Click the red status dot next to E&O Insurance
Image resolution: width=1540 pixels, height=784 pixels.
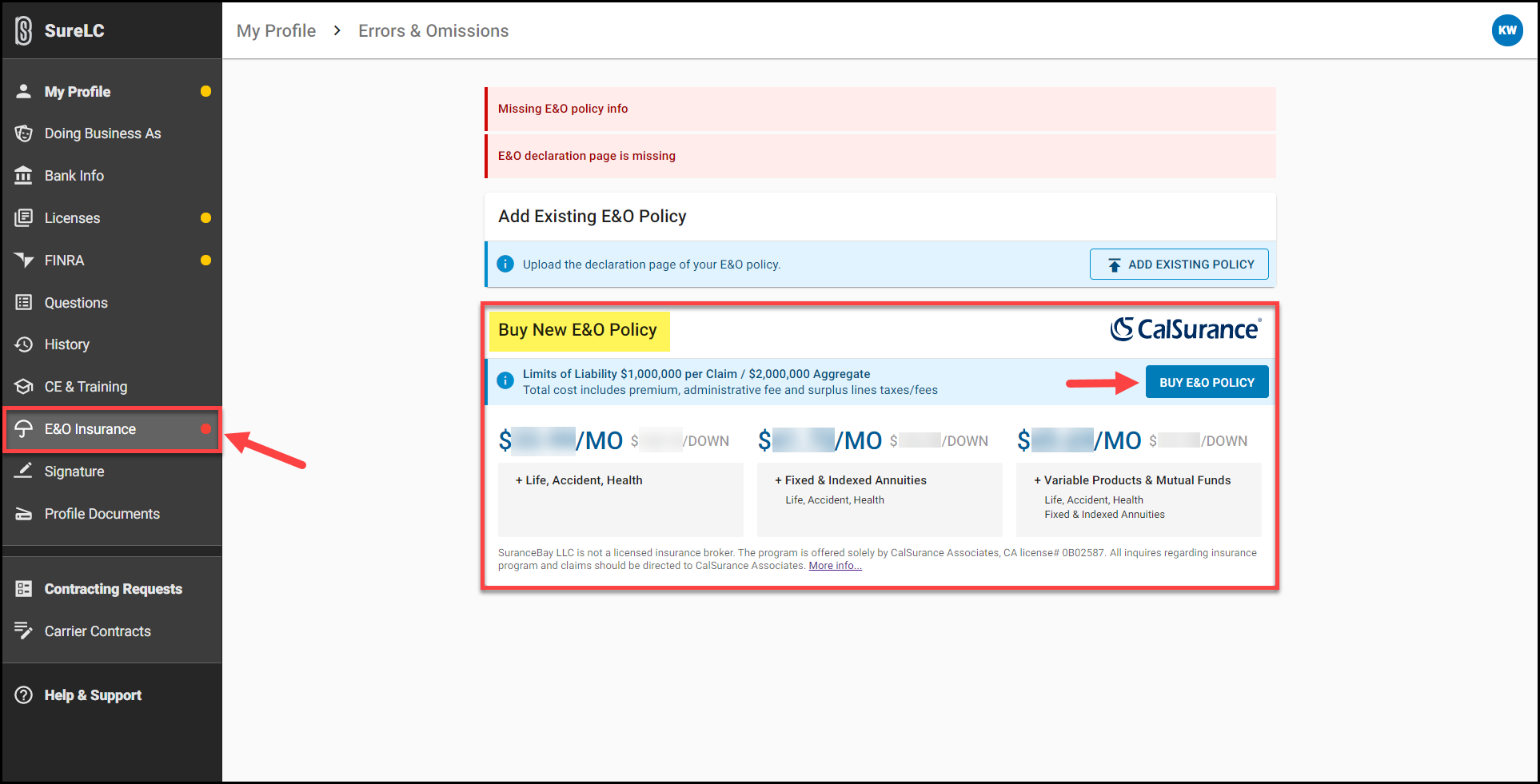pos(205,429)
